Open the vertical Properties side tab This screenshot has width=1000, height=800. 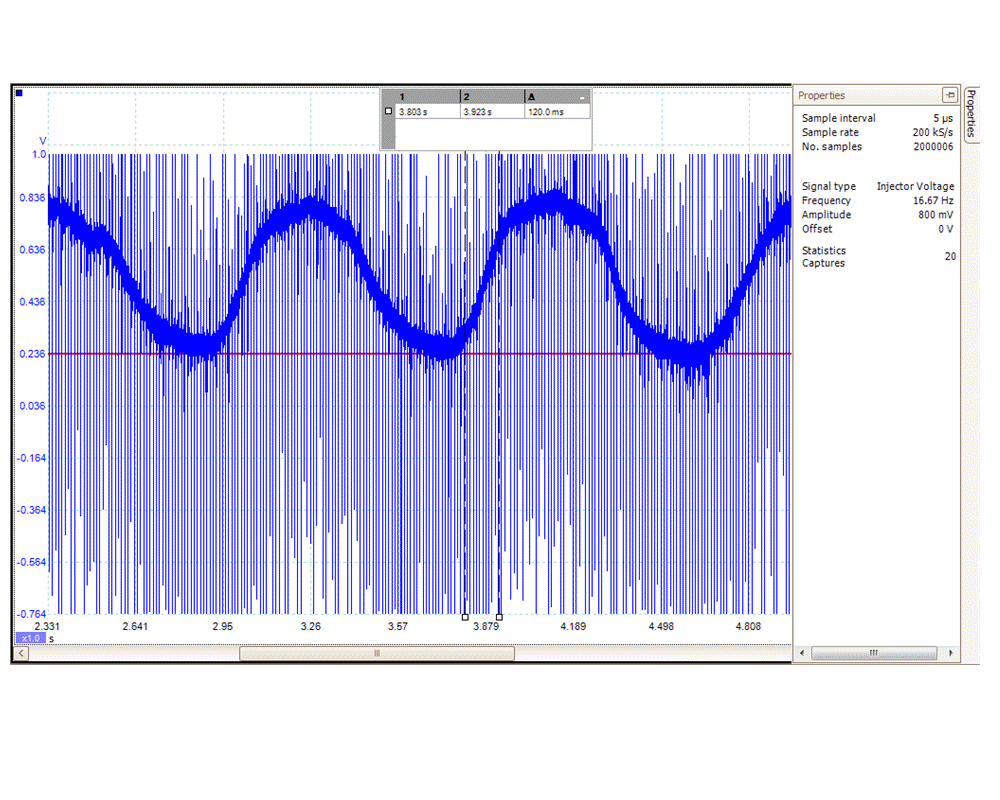click(971, 114)
